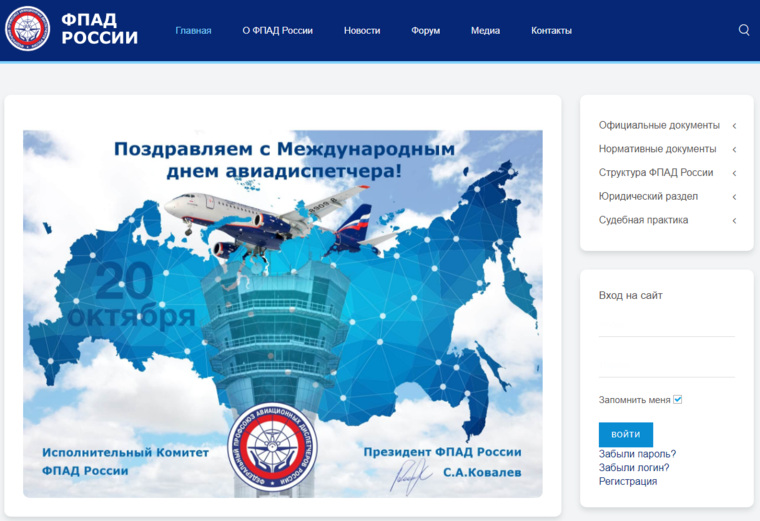This screenshot has width=760, height=521.
Task: Focus the password input field
Action: pos(666,366)
